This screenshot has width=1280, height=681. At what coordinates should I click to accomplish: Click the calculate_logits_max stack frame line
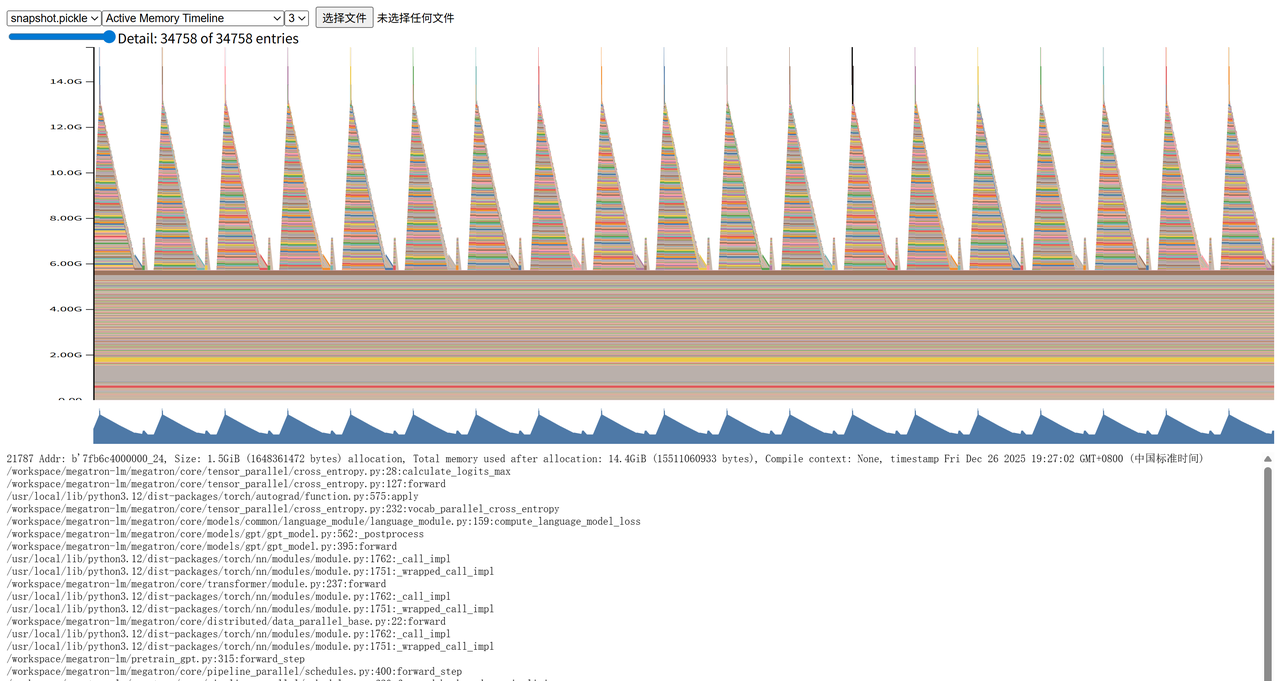(x=258, y=471)
